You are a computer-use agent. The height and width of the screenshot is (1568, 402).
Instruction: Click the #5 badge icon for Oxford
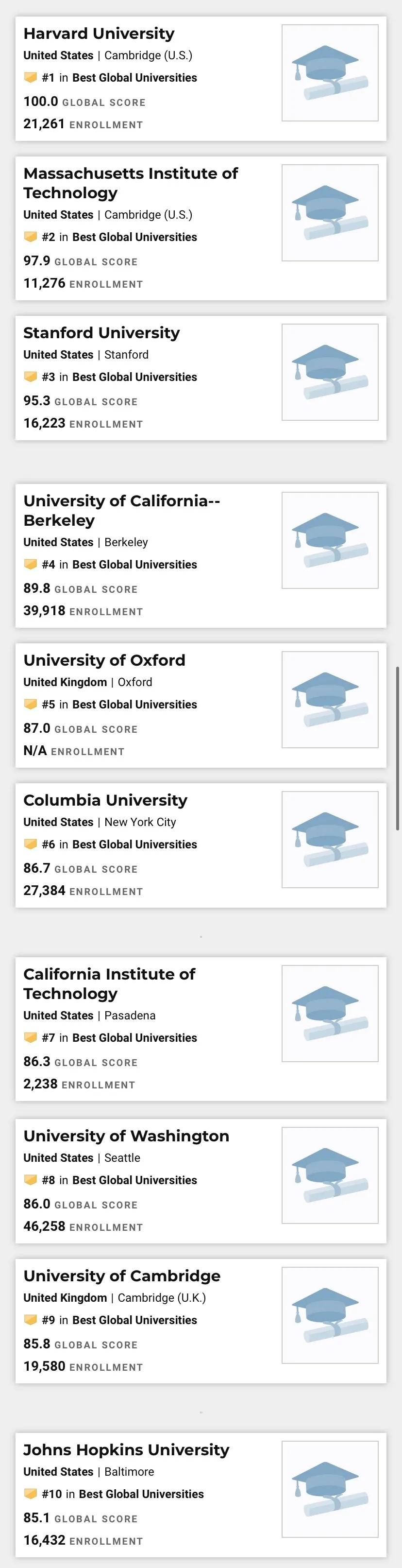click(31, 704)
